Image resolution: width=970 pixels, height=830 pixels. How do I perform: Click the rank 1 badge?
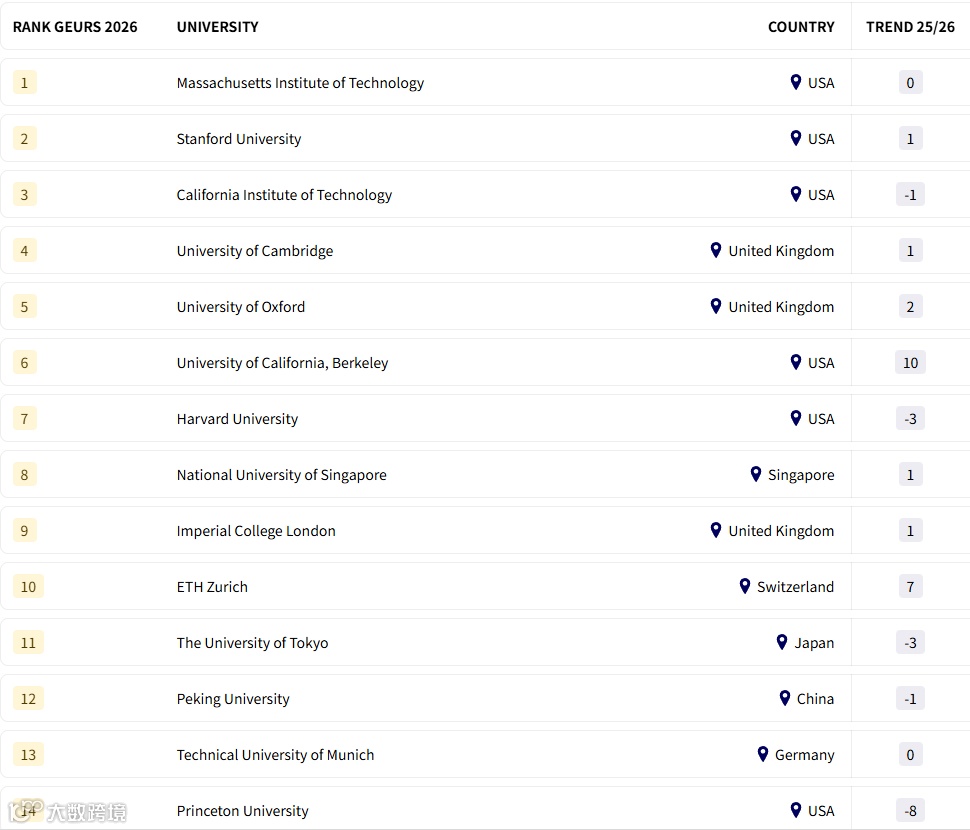[25, 83]
